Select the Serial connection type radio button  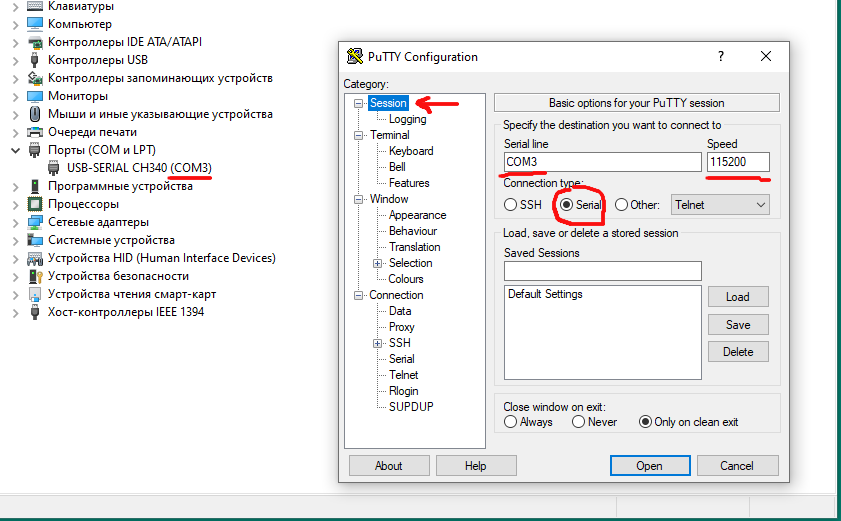[566, 204]
